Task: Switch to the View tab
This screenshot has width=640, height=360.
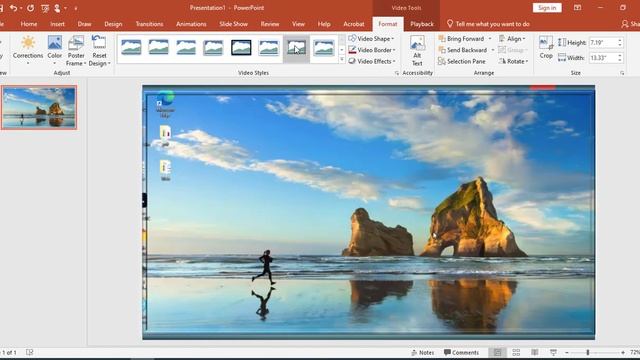Action: (298, 24)
